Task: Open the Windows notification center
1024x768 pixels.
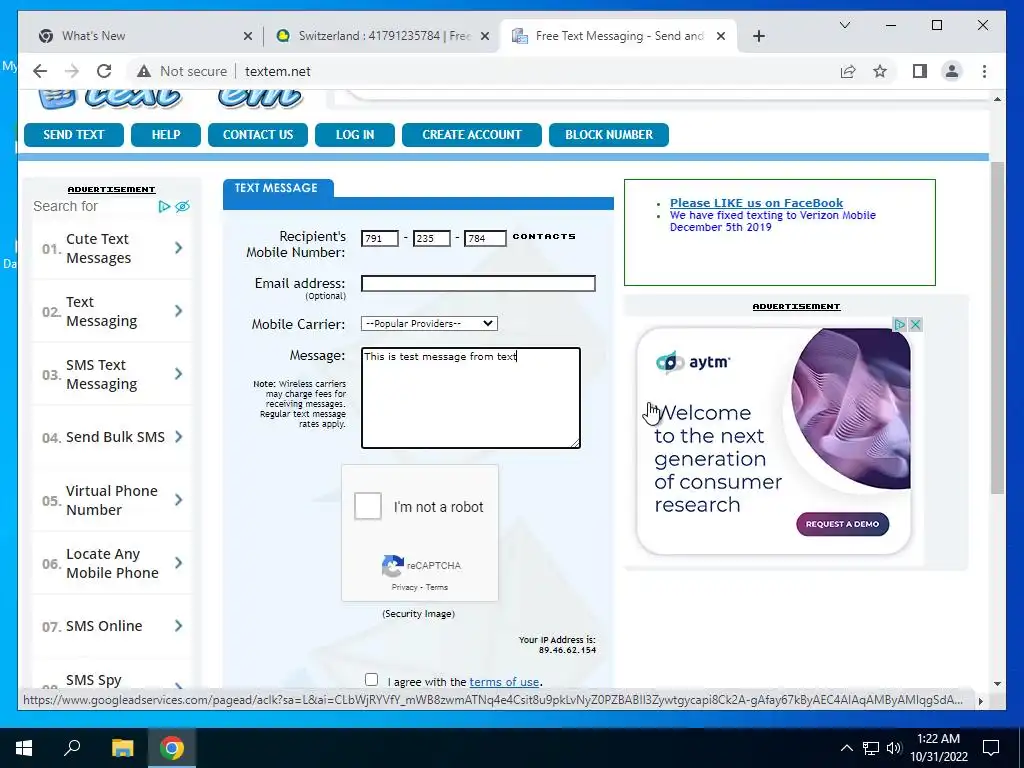Action: (x=991, y=748)
